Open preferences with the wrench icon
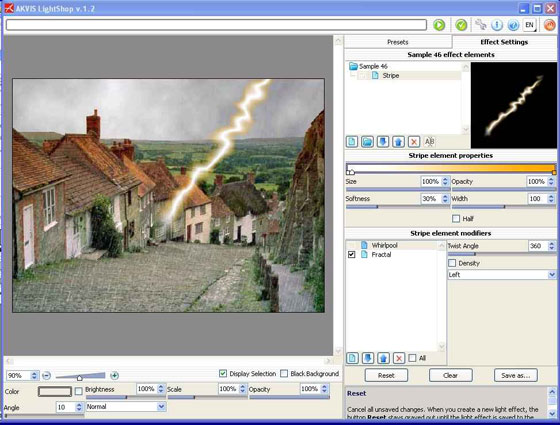This screenshot has height=425, width=560. 481,25
